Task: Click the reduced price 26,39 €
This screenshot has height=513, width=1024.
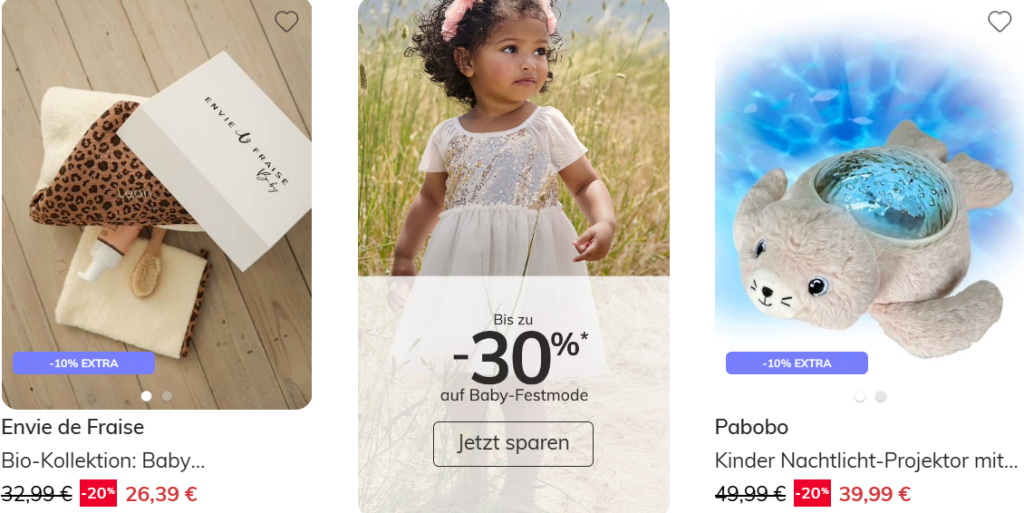Action: [161, 494]
